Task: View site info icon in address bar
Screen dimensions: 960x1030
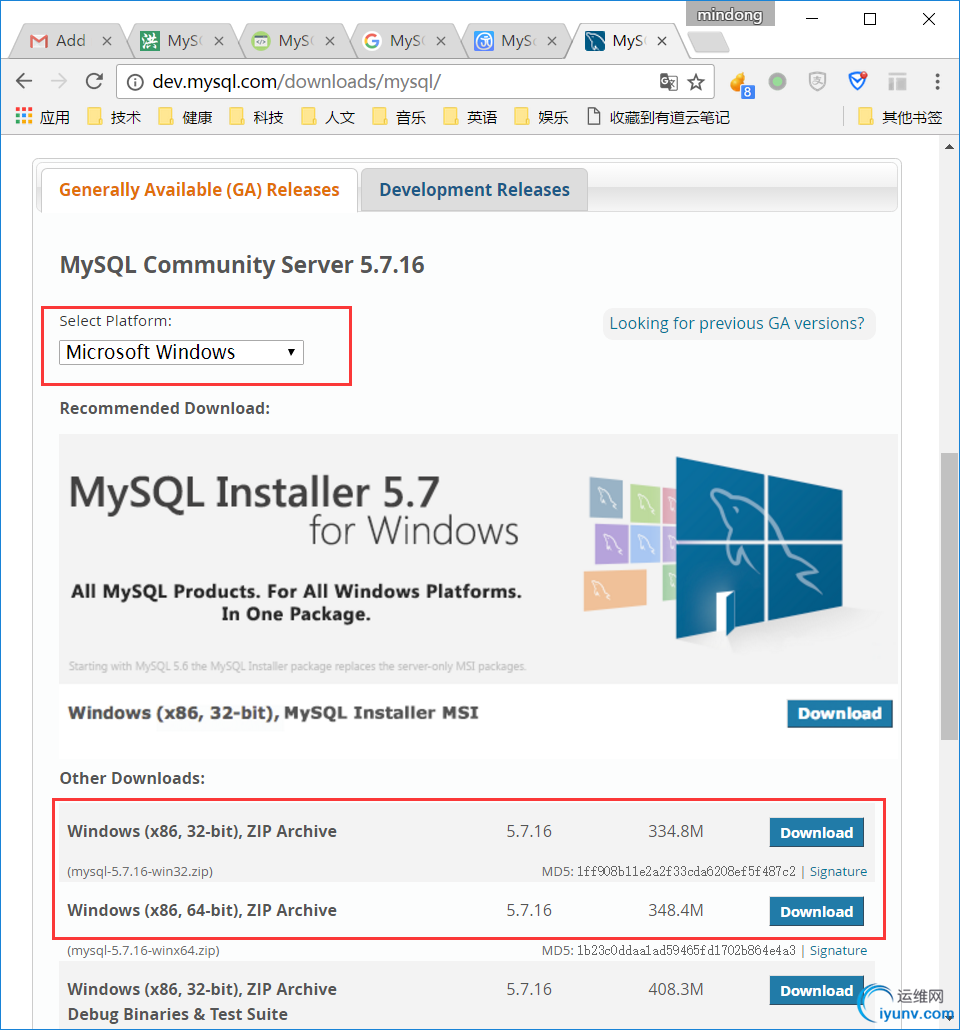Action: tap(135, 82)
